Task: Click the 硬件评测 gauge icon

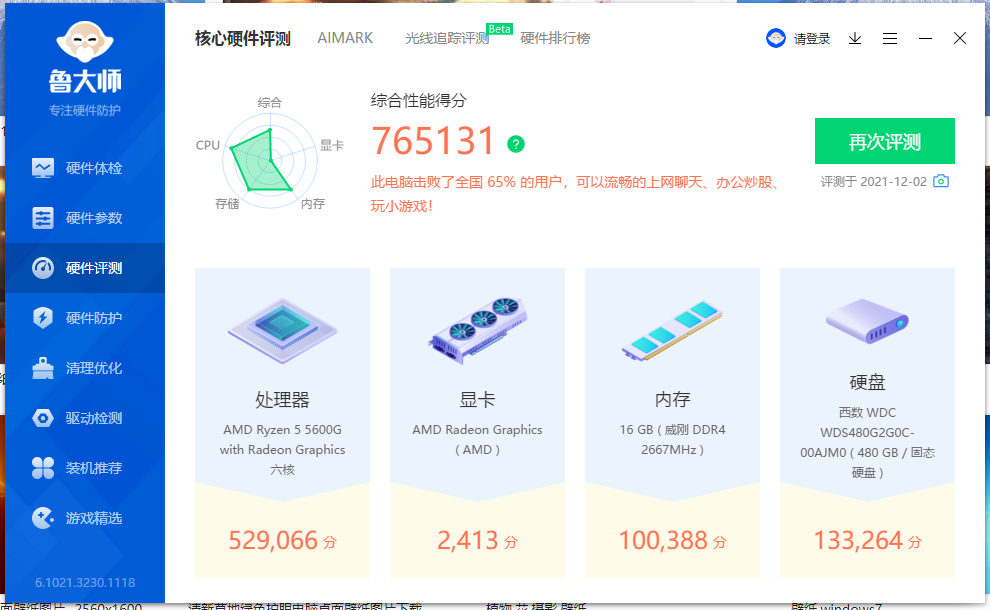Action: (43, 268)
